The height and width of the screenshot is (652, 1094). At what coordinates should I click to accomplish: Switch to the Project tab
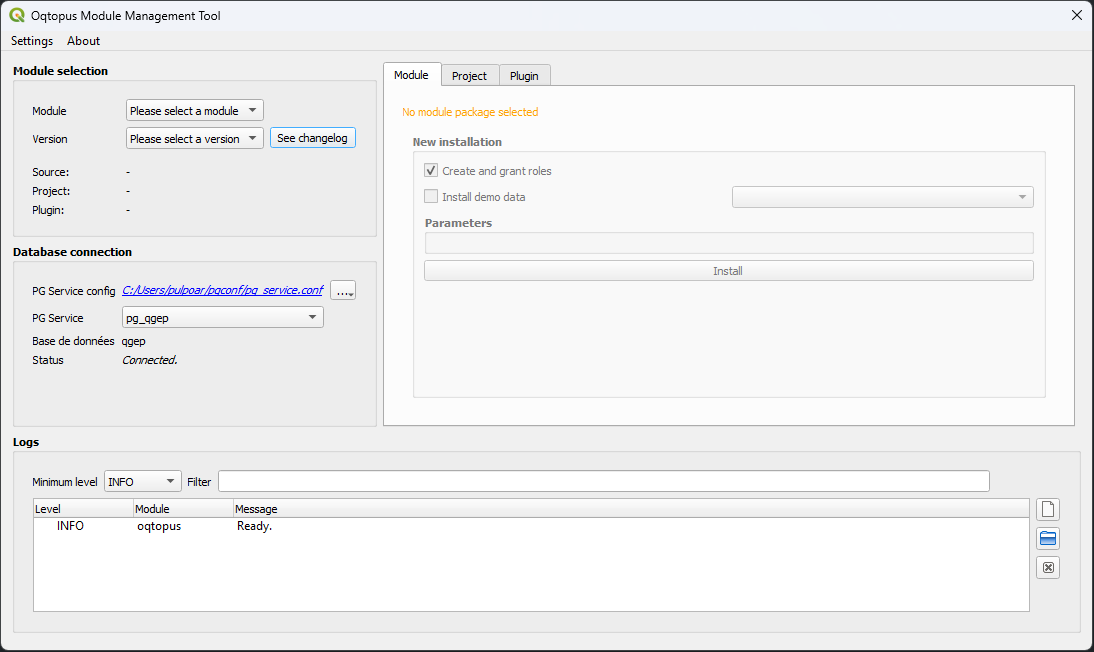tap(469, 76)
